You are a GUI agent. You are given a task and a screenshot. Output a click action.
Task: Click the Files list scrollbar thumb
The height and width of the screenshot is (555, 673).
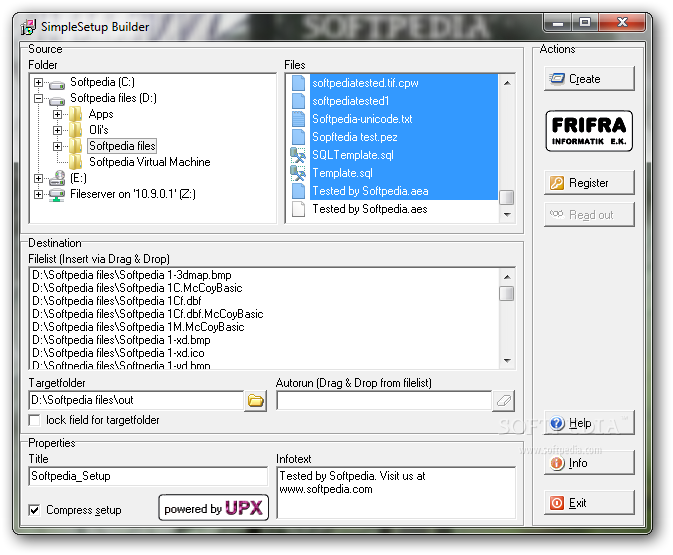click(x=507, y=197)
